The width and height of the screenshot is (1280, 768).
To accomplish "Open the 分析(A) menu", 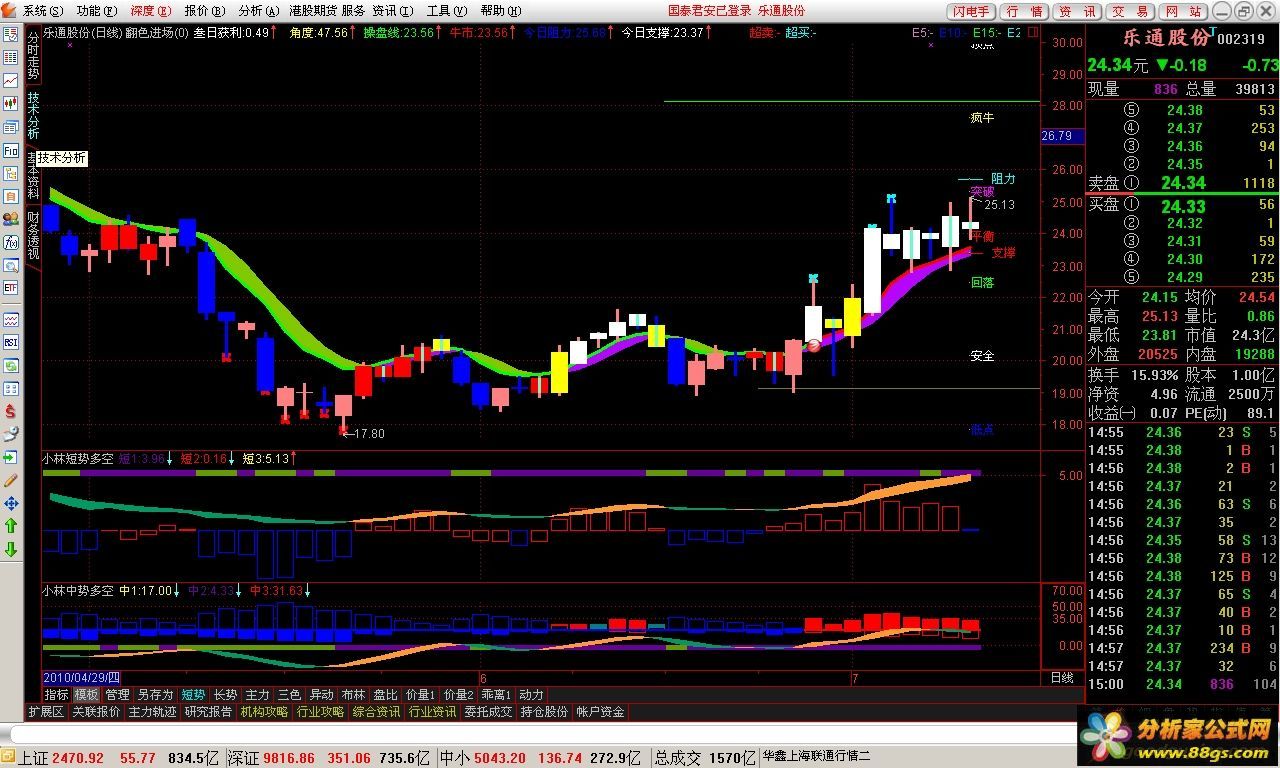I will (x=258, y=11).
